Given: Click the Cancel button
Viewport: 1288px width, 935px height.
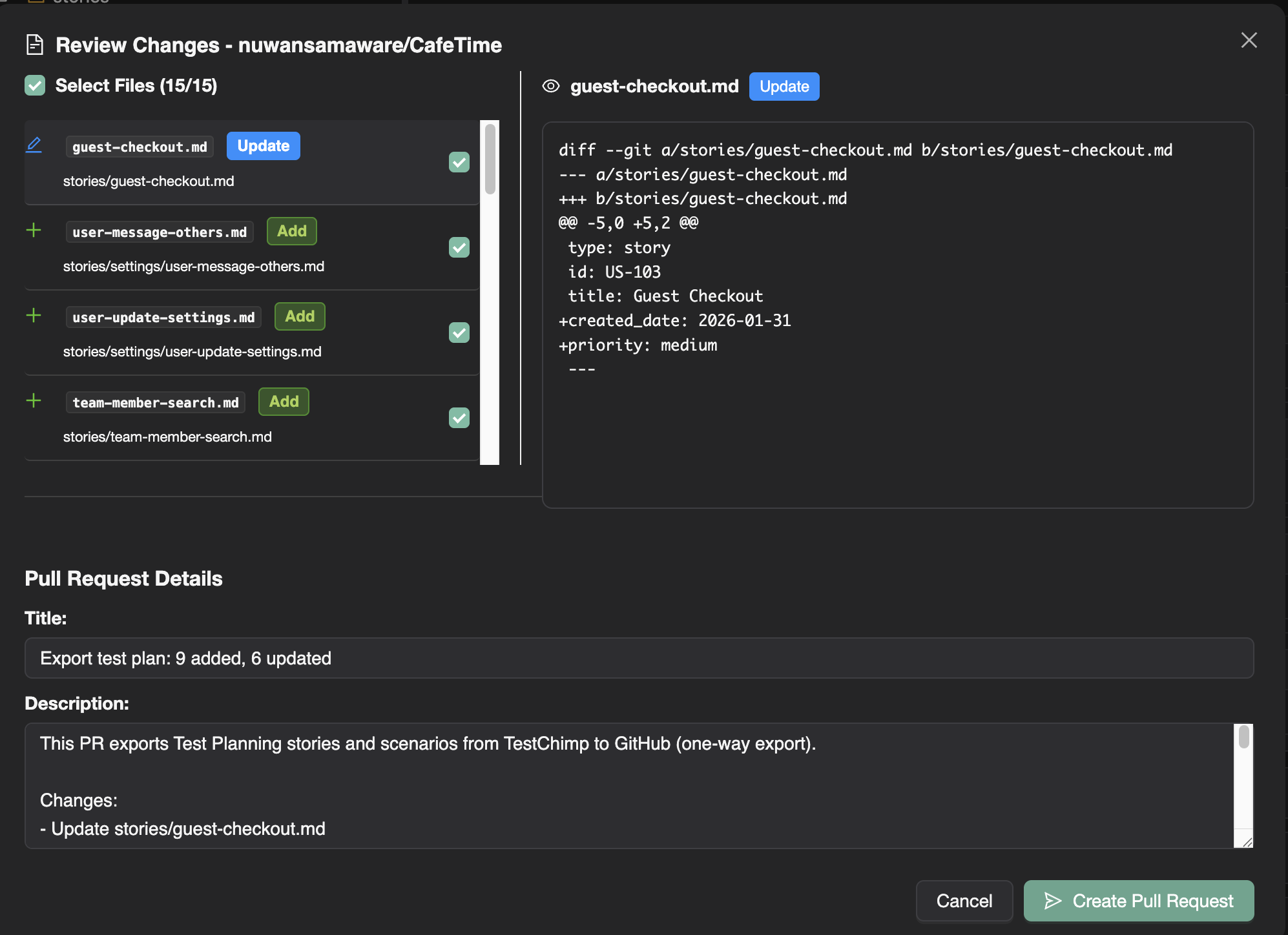Looking at the screenshot, I should point(964,901).
